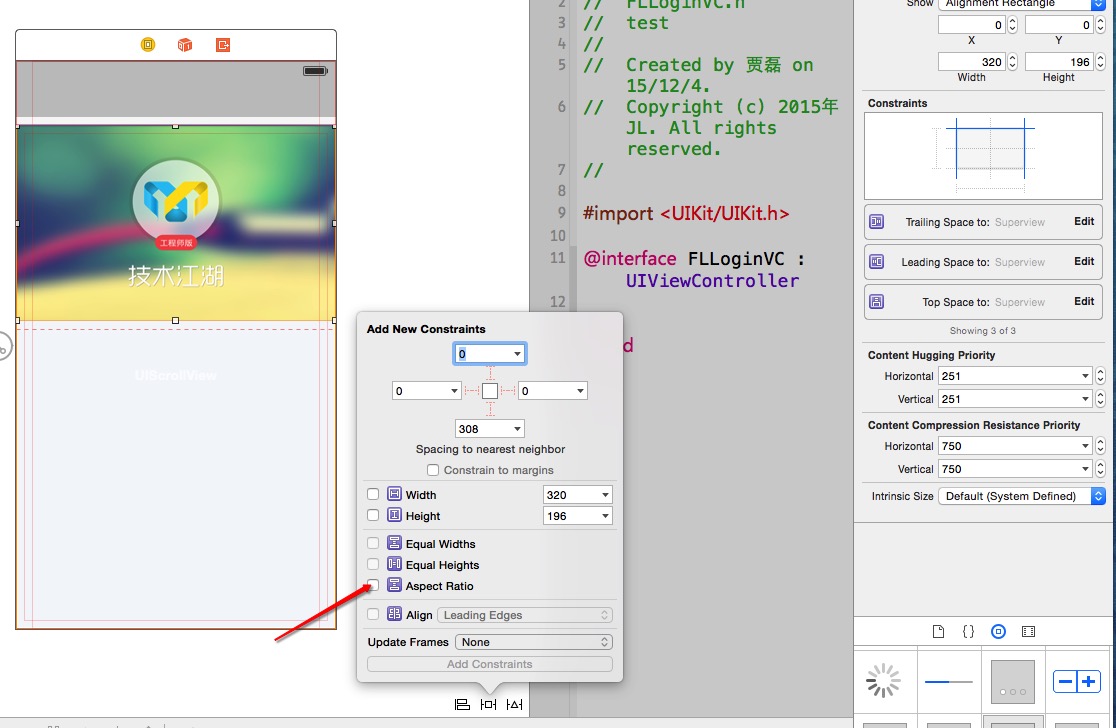
Task: Toggle the left spacing strut
Action: tap(472, 391)
